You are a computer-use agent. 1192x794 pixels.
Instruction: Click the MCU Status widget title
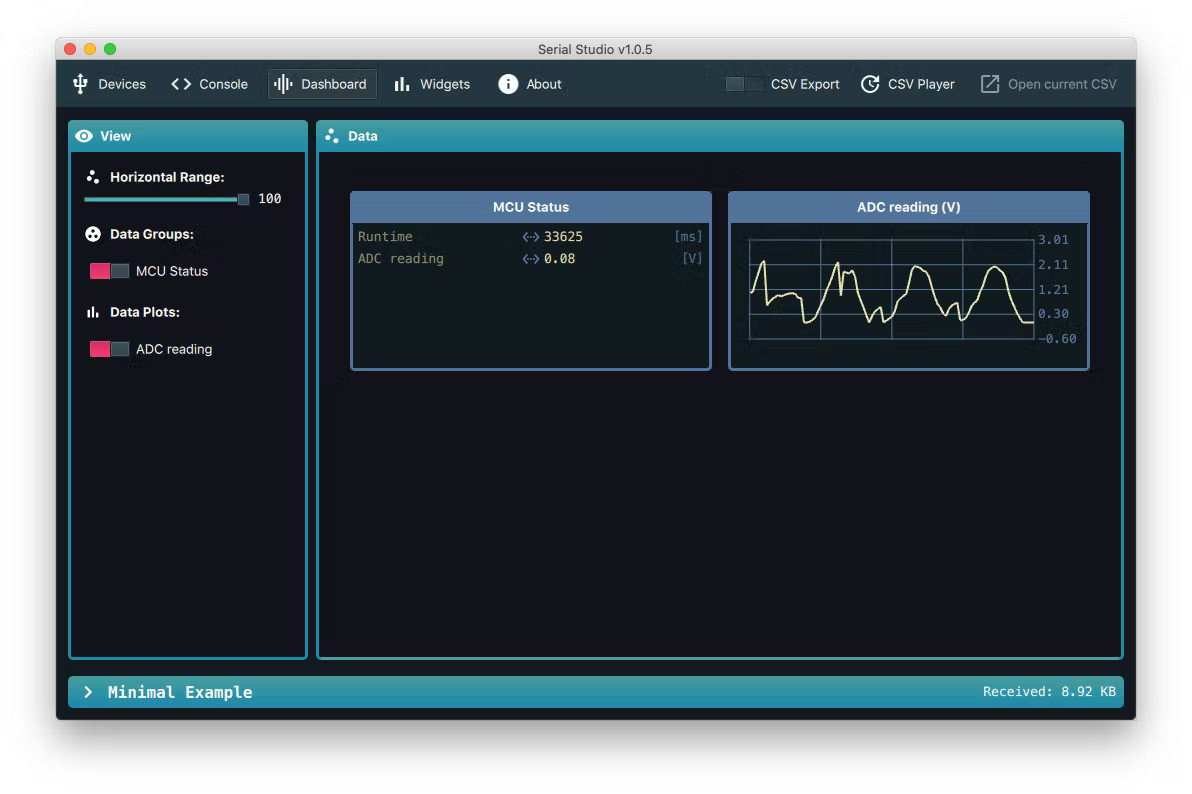click(x=531, y=207)
